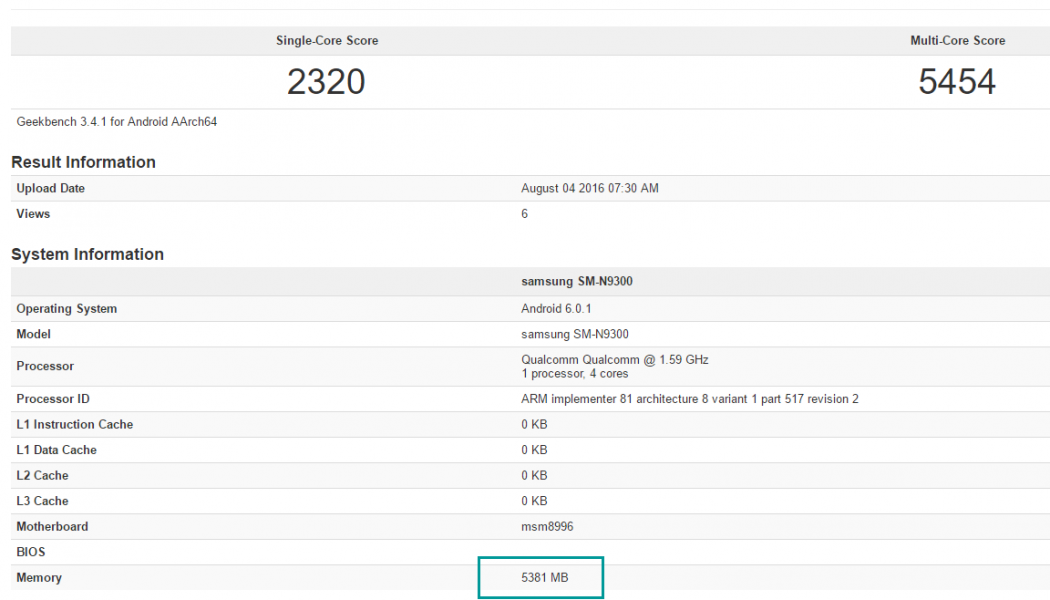Click the Model row label
This screenshot has width=1050, height=600.
tap(33, 334)
